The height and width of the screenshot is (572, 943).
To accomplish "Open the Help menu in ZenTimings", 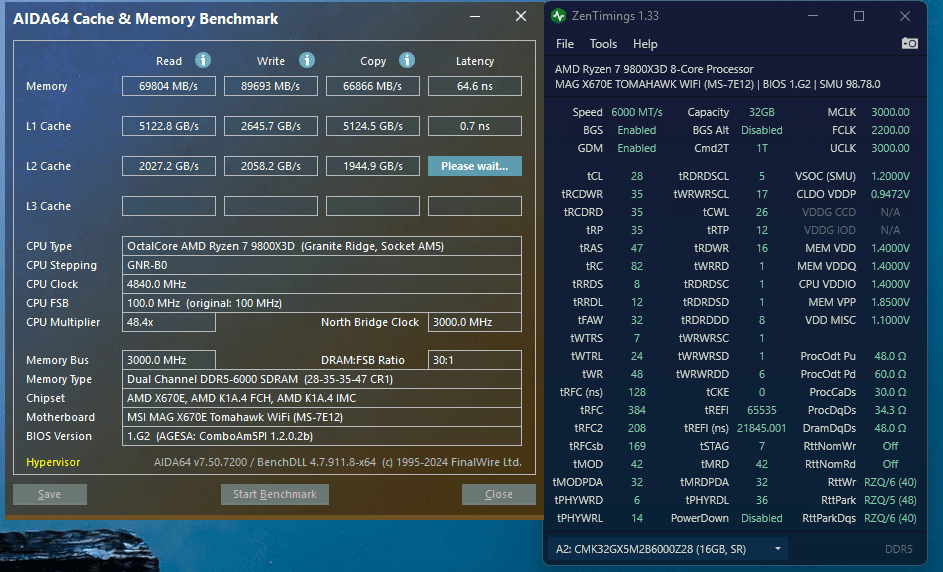I will 645,44.
